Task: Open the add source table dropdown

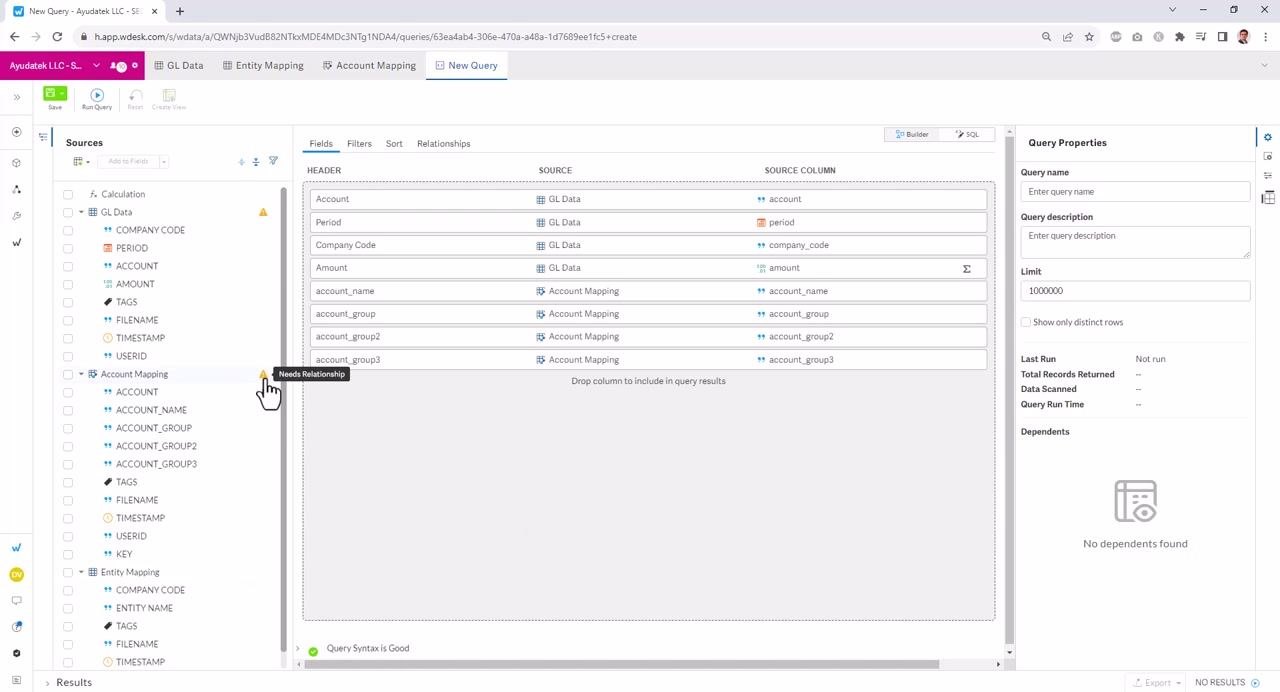Action: (x=81, y=161)
